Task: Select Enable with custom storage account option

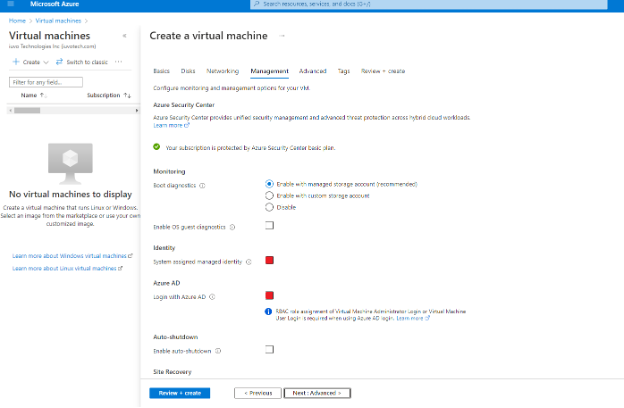Action: pos(269,195)
